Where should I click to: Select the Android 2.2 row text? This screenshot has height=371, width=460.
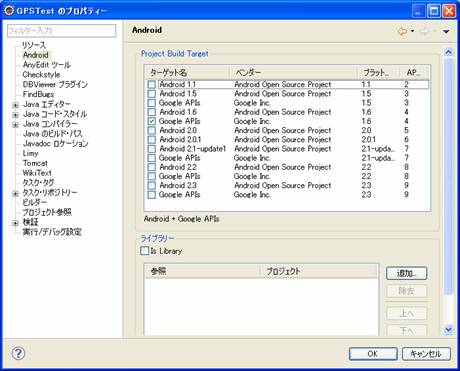click(x=178, y=167)
